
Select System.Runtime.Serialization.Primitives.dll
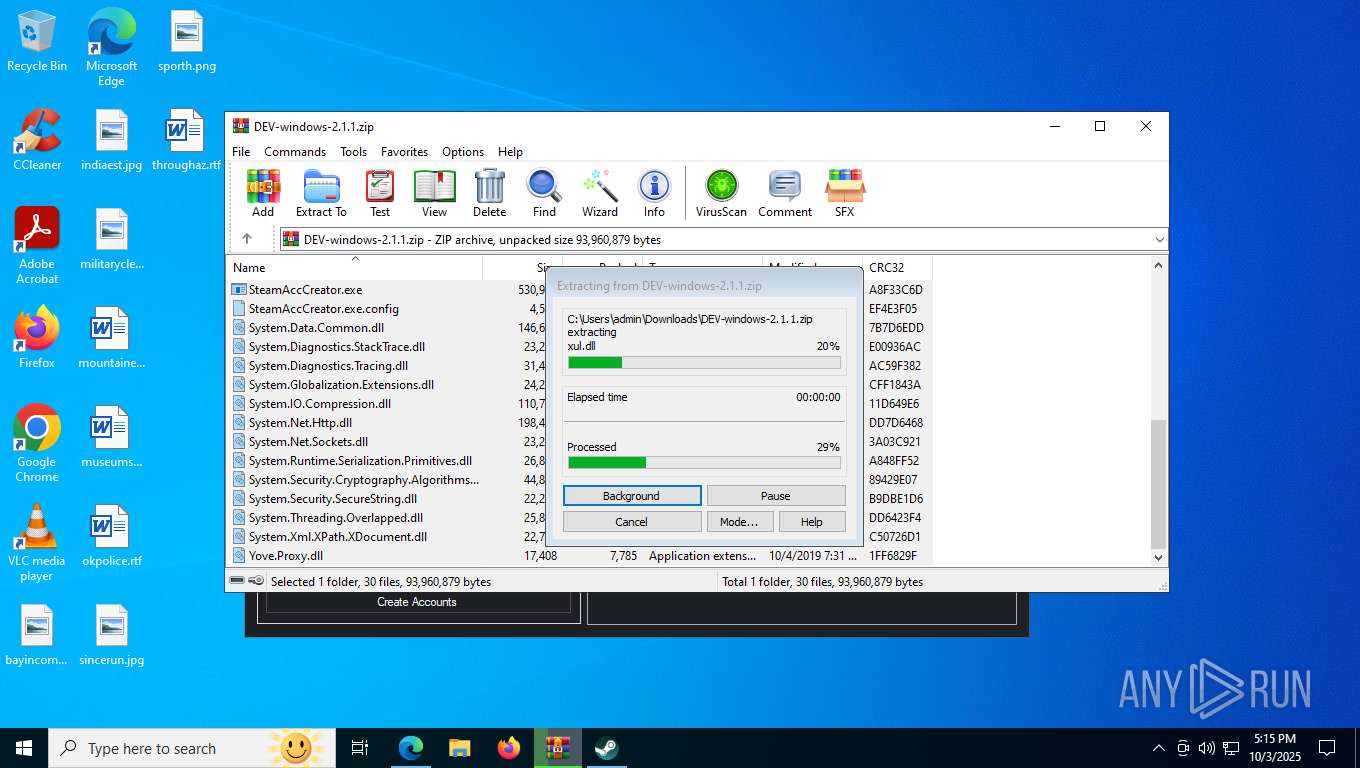(360, 461)
